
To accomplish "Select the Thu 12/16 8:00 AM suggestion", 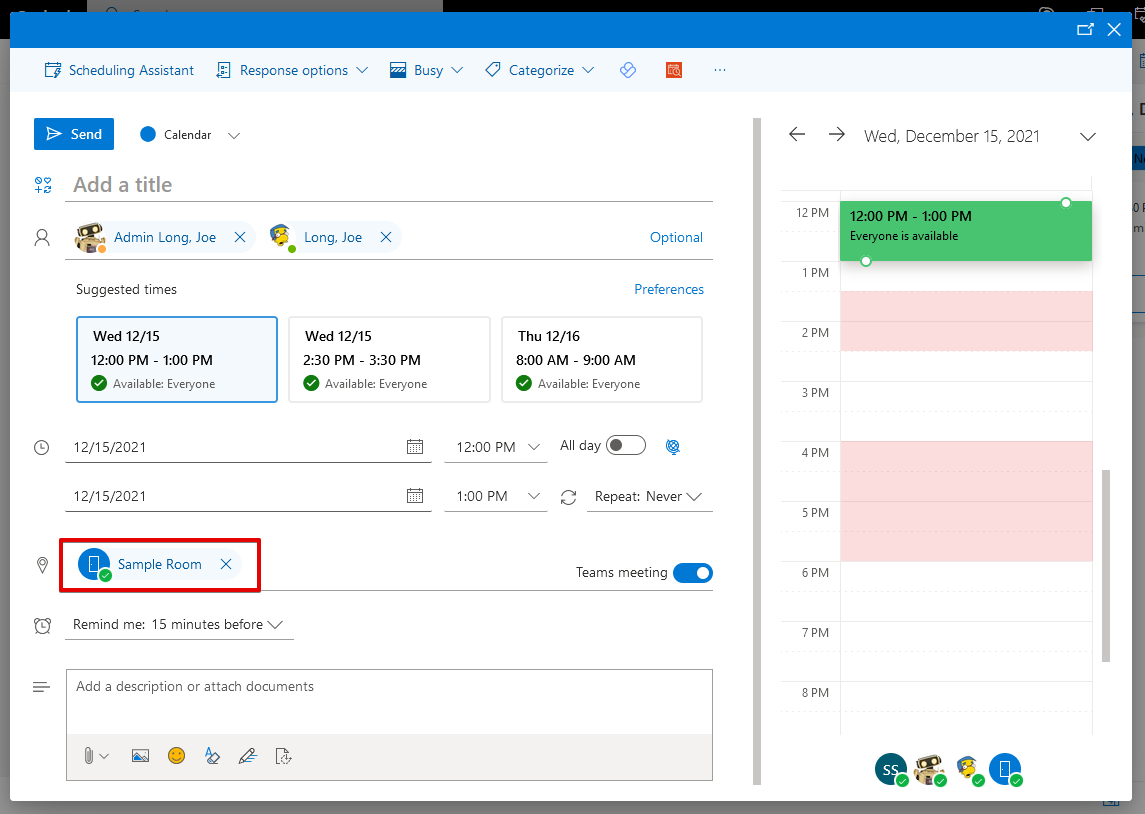I will tap(601, 360).
